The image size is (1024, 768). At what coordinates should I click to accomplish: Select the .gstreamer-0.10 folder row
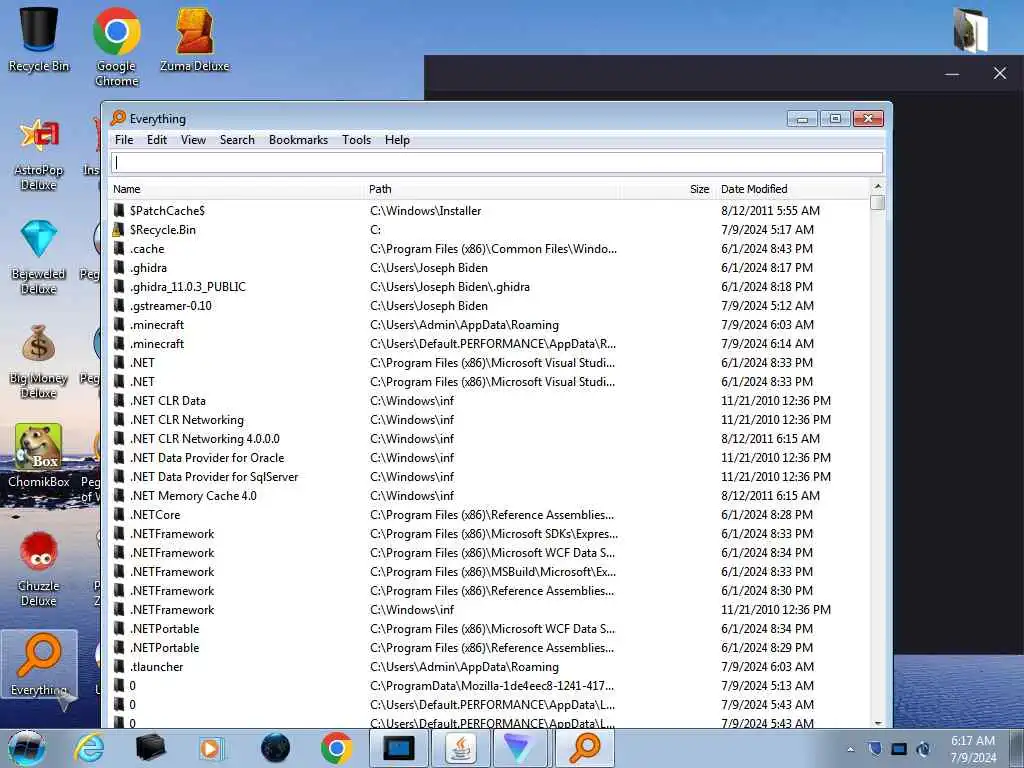(x=489, y=305)
